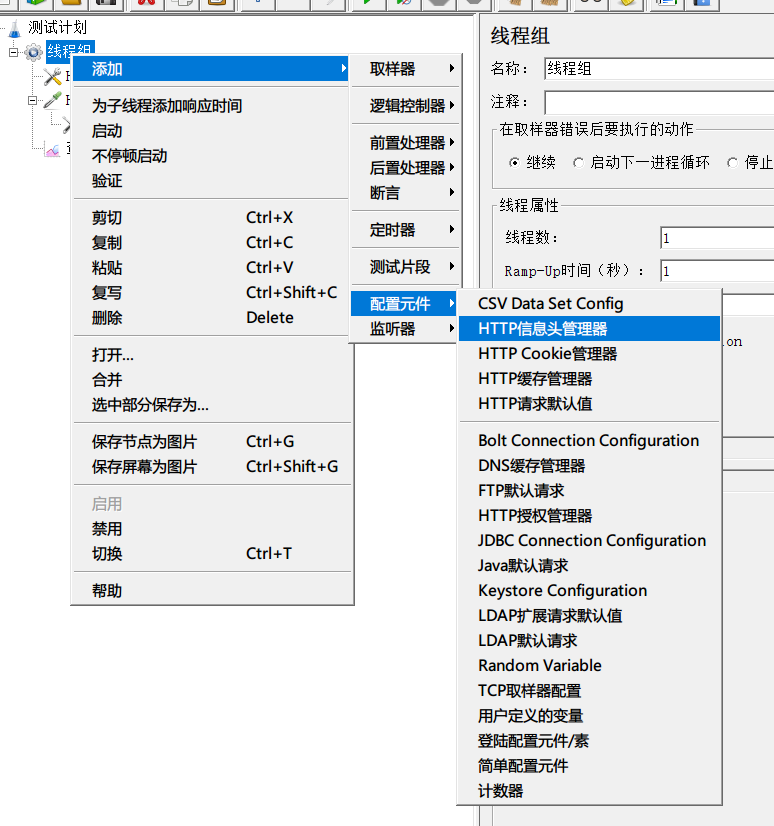The height and width of the screenshot is (826, 774).
Task: Click the 名称 input field
Action: click(x=659, y=69)
